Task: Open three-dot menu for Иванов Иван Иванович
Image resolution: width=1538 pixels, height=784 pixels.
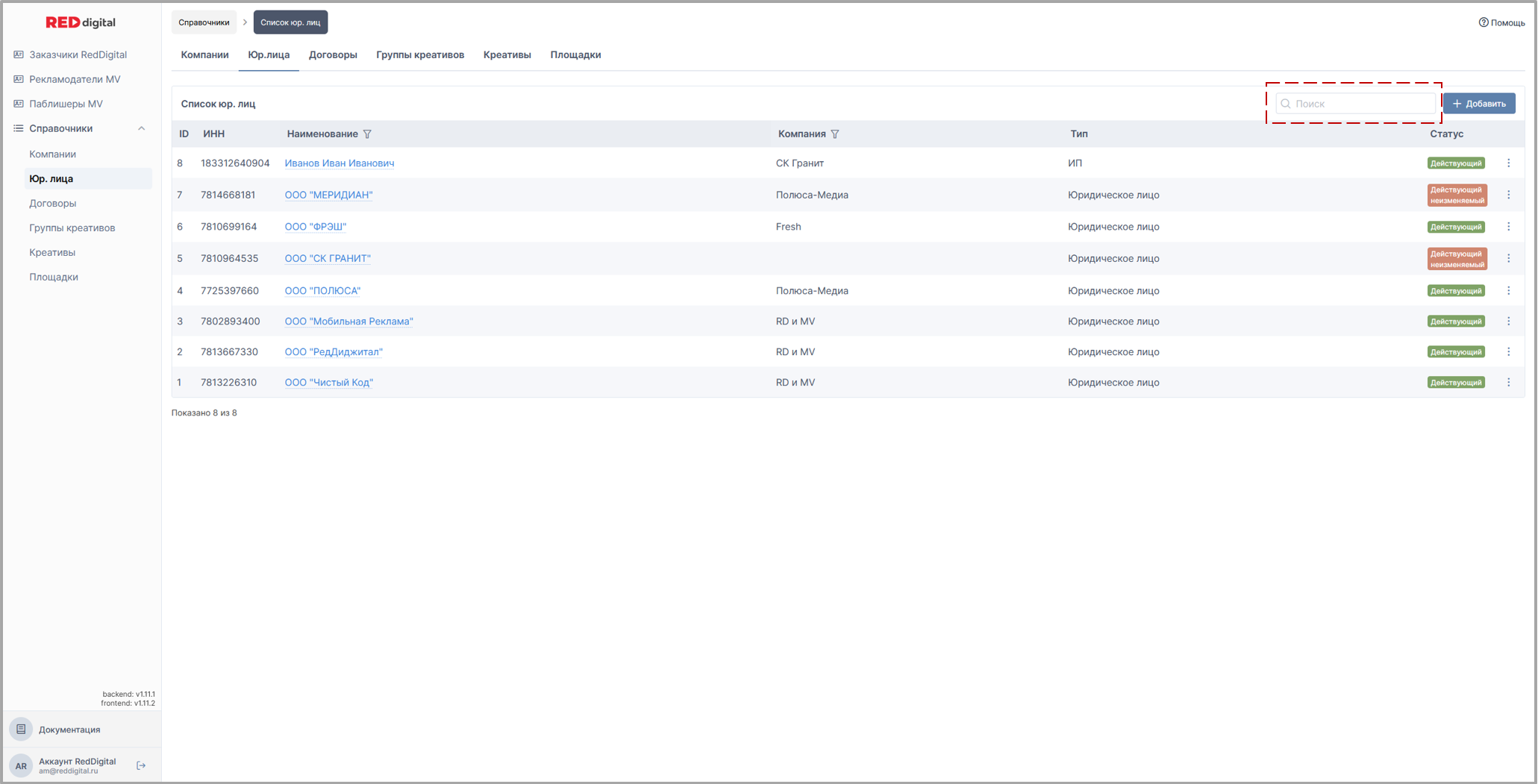Action: tap(1508, 163)
